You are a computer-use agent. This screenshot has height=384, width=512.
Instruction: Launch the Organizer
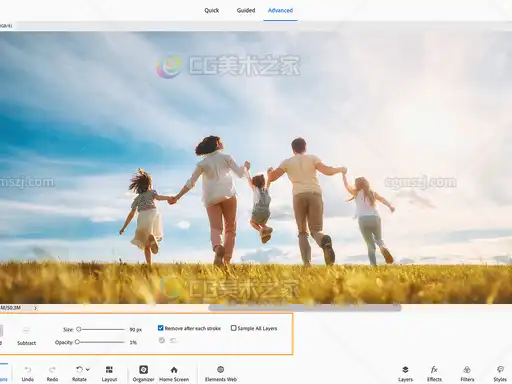tap(143, 374)
